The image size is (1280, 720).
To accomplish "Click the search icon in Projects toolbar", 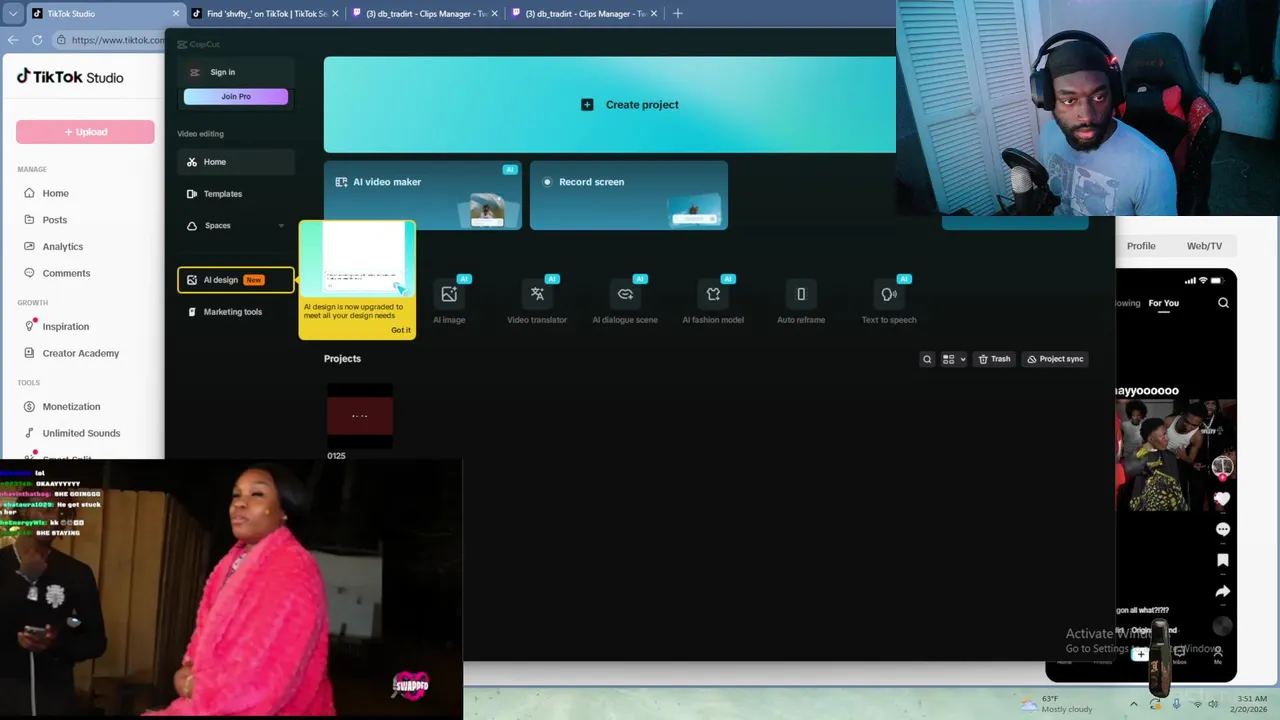I will tap(927, 359).
